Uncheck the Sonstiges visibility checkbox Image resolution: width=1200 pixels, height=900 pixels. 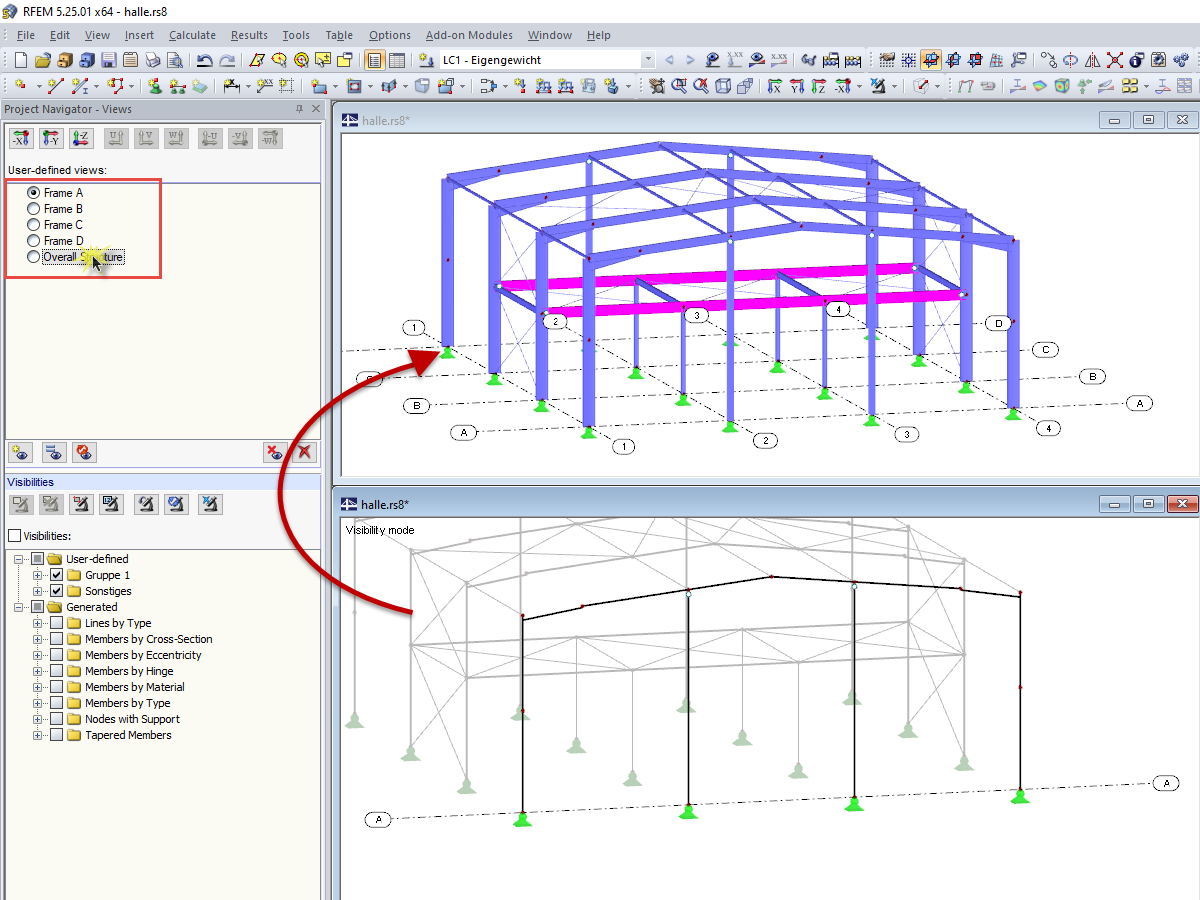click(x=57, y=591)
